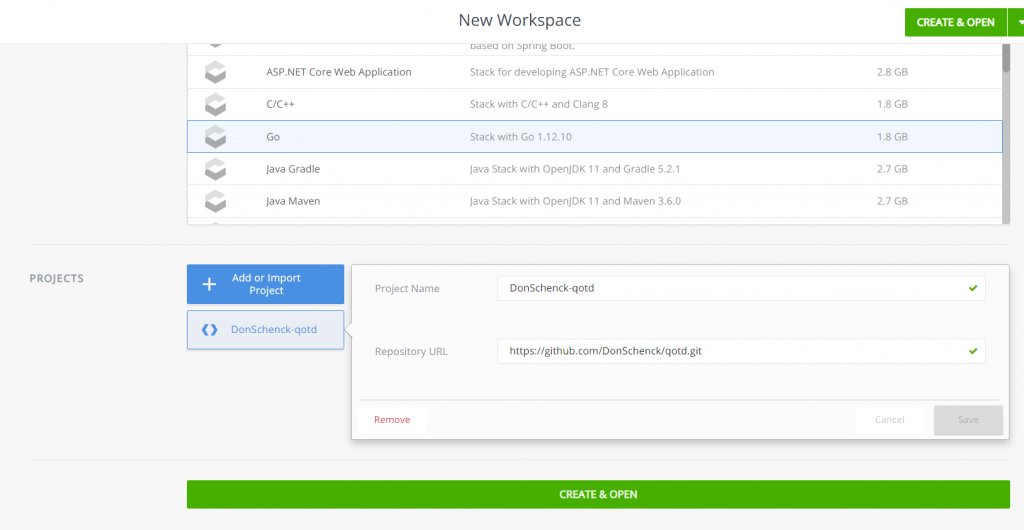Select the DonSchenck-qotd project tab
Viewport: 1024px width, 530px height.
[x=265, y=329]
